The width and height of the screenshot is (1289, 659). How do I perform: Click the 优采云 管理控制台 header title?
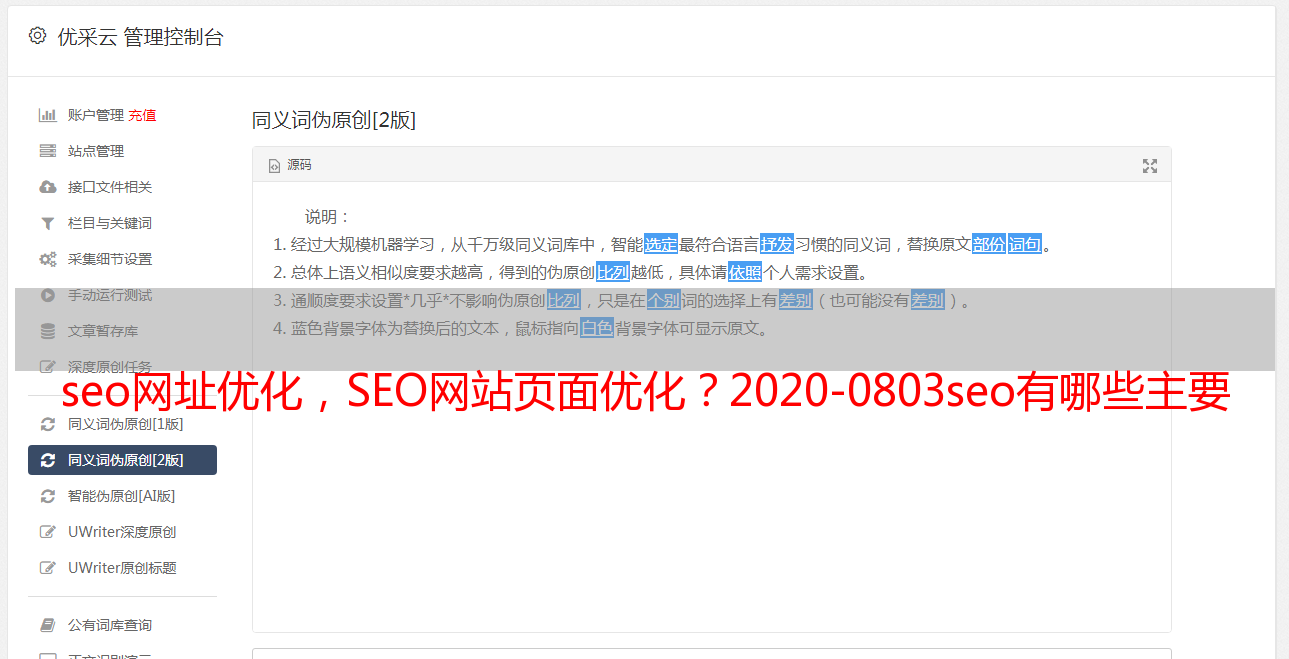[x=140, y=37]
